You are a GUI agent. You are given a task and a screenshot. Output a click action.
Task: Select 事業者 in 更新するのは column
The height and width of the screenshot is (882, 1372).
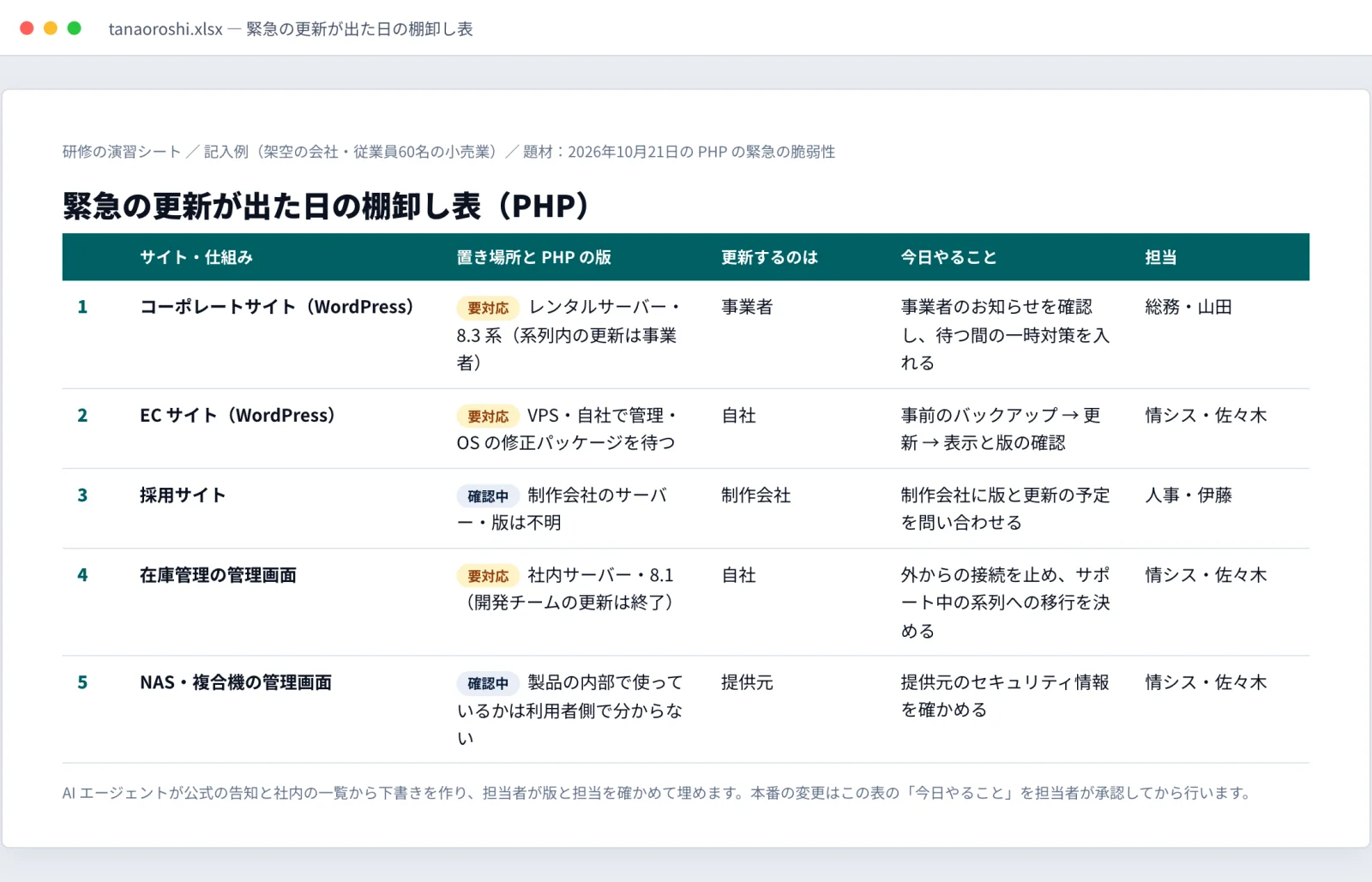[x=747, y=307]
